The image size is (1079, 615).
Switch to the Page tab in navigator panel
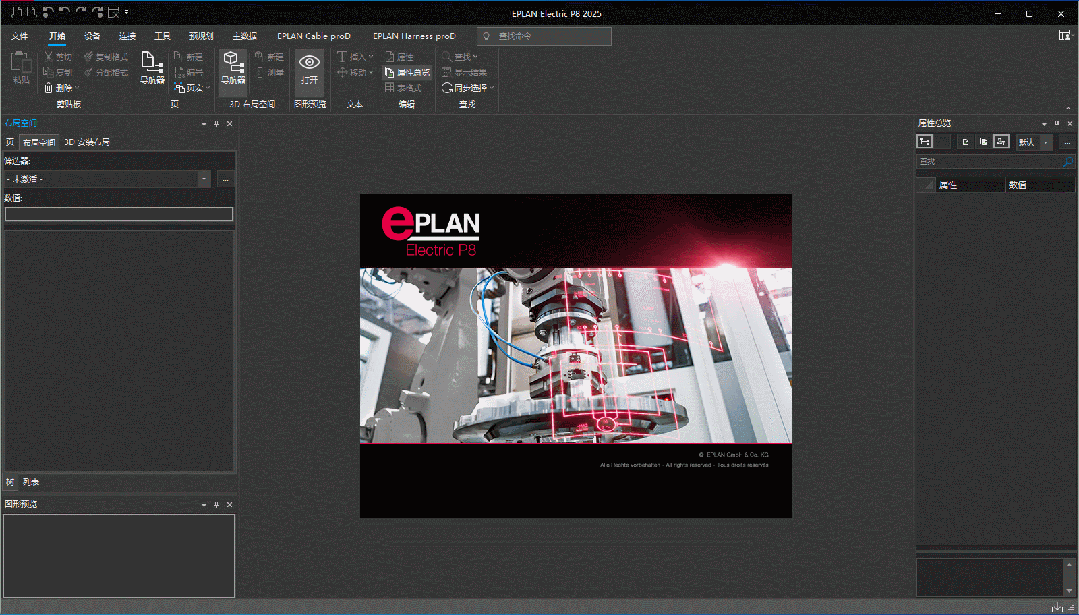coord(10,142)
